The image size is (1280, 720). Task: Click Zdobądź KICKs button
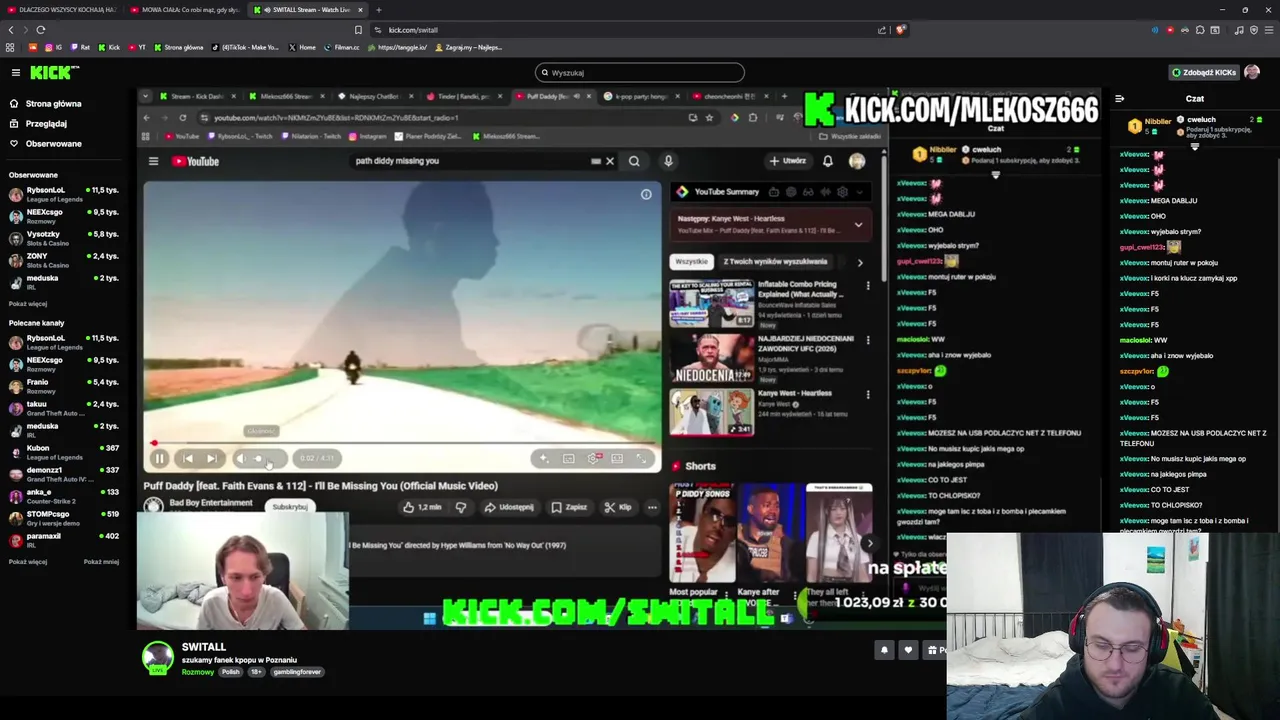(x=1204, y=72)
